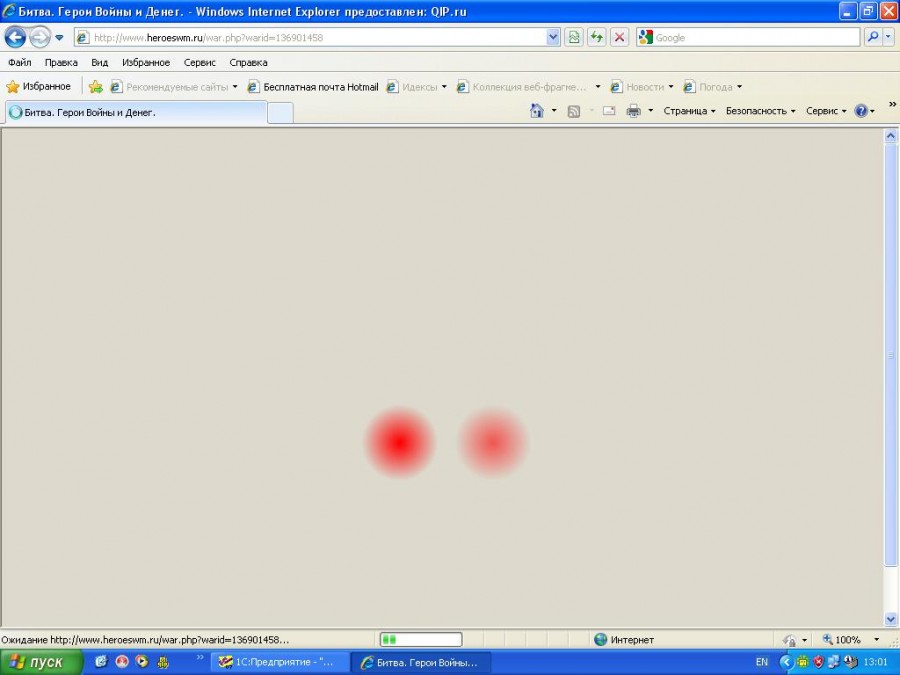Open the Страница command bar menu
The height and width of the screenshot is (675, 900).
689,111
